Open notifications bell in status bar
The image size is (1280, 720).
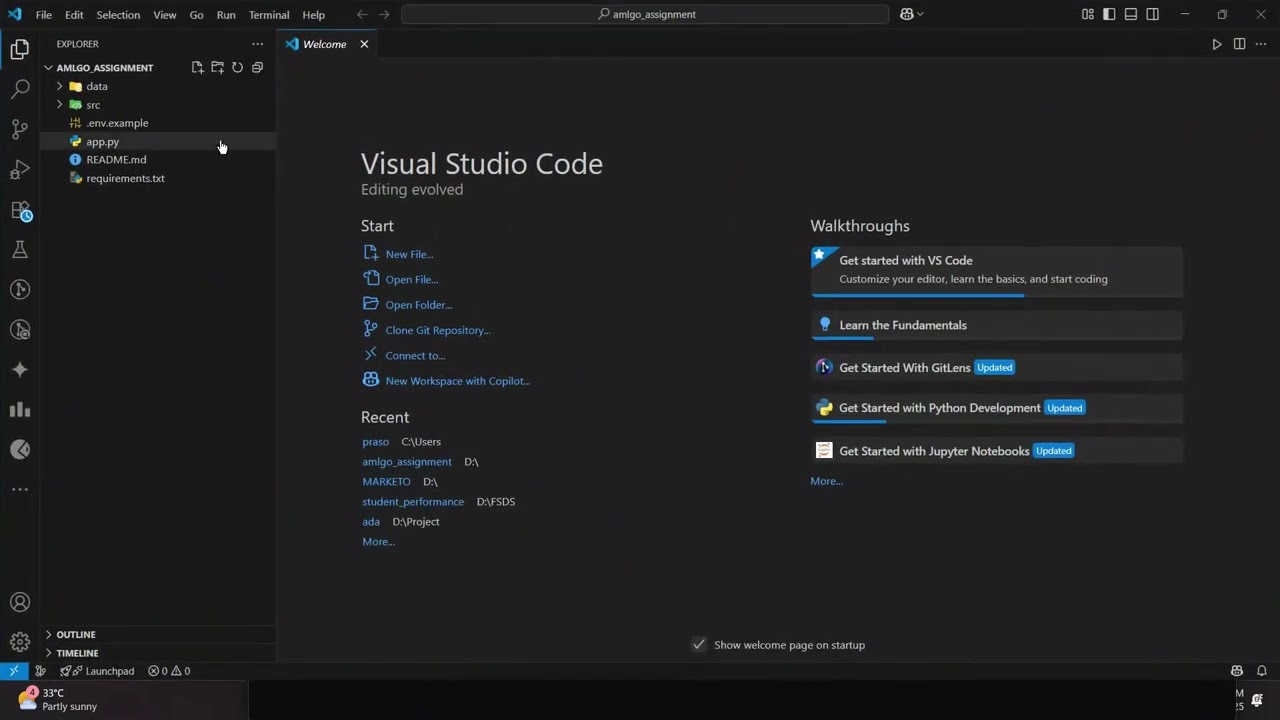point(1262,671)
